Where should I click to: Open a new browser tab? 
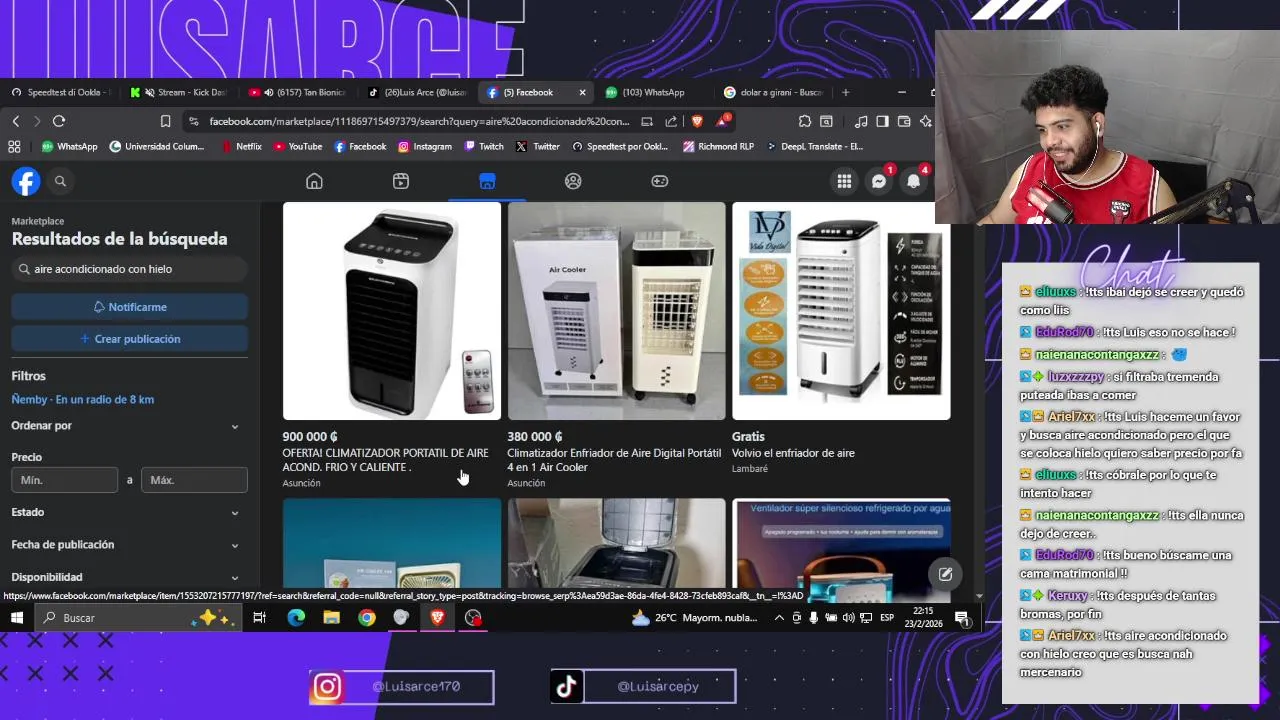(845, 92)
